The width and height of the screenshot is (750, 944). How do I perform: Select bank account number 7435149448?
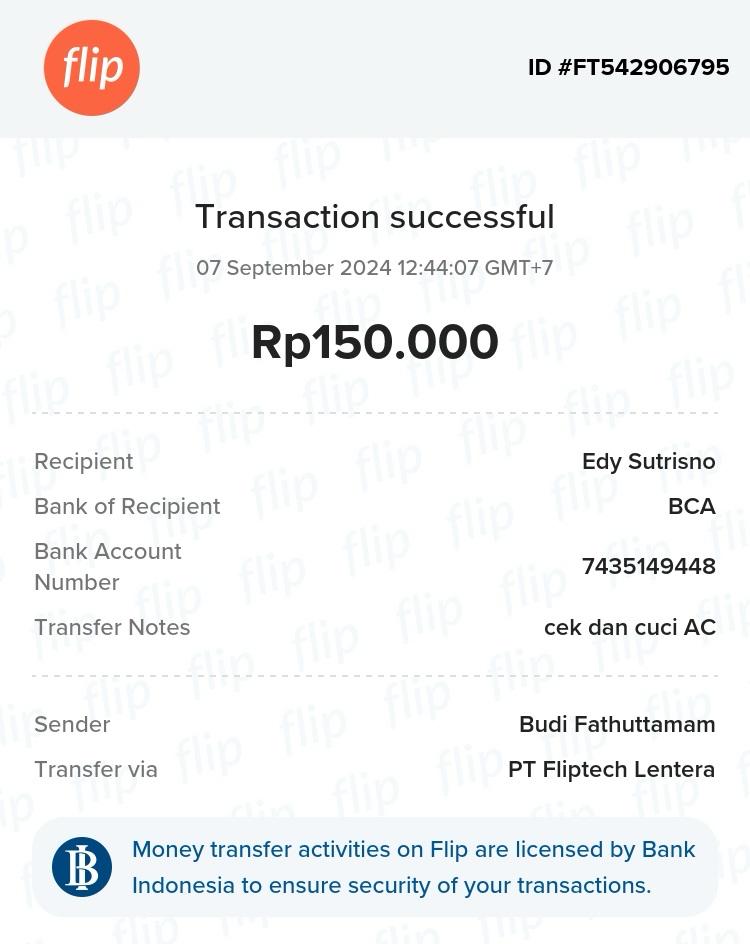coord(648,566)
